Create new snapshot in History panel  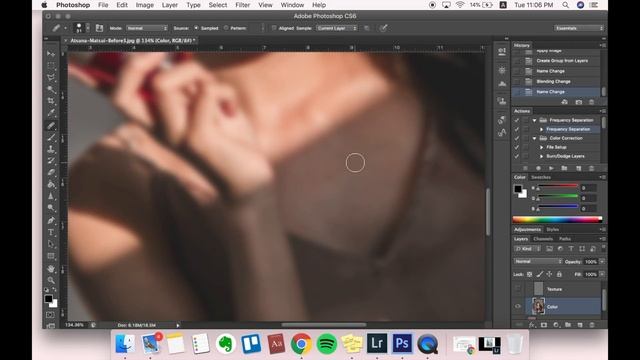coord(578,102)
